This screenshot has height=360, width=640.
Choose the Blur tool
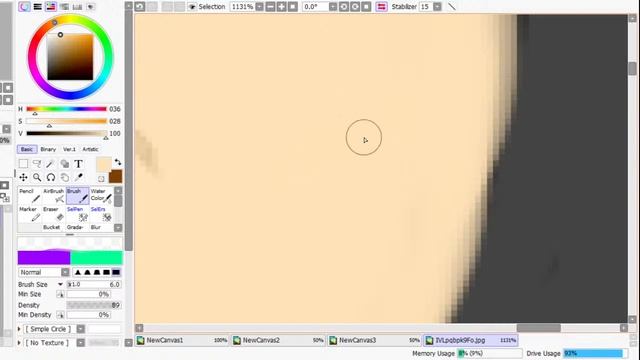101,227
